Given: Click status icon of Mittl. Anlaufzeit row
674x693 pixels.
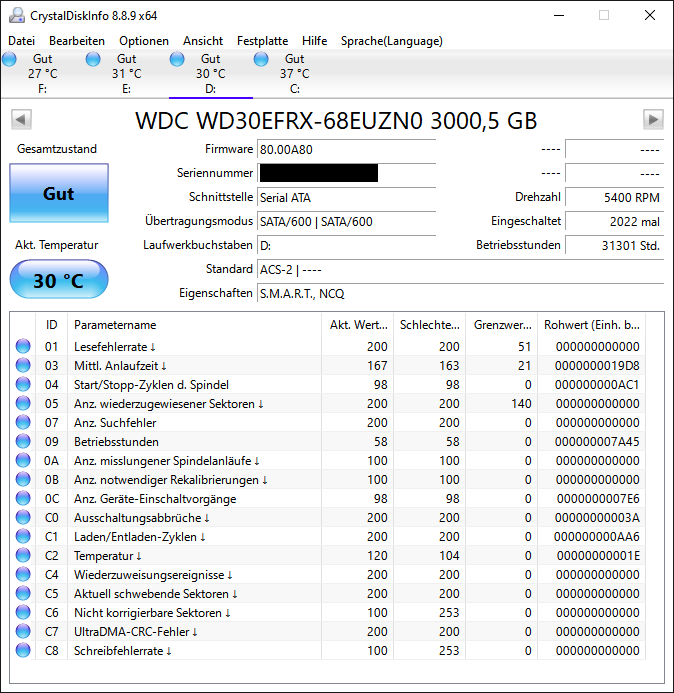Looking at the screenshot, I should tap(23, 365).
